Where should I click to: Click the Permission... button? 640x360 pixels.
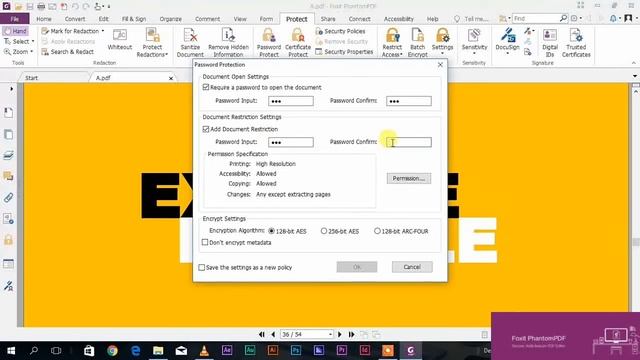pos(409,178)
